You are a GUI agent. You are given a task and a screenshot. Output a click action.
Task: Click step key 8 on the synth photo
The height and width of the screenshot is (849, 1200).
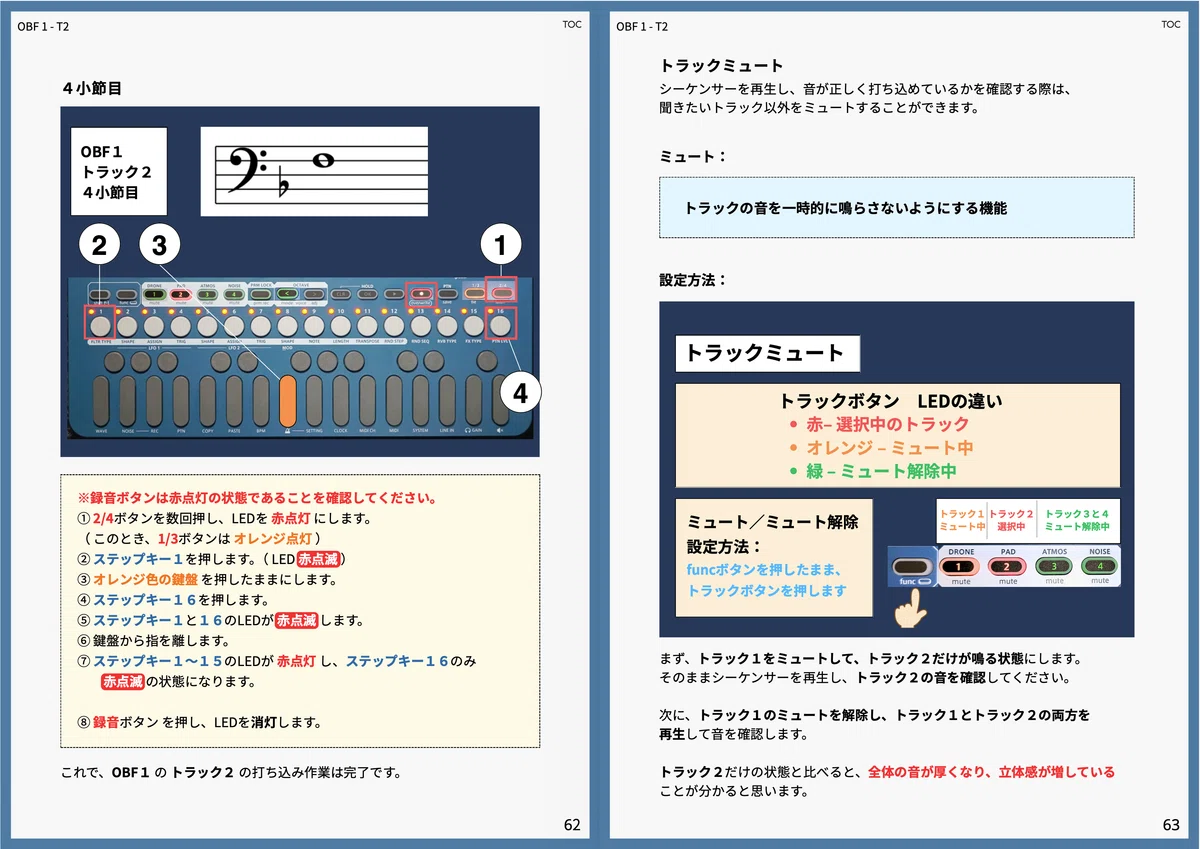[x=286, y=325]
